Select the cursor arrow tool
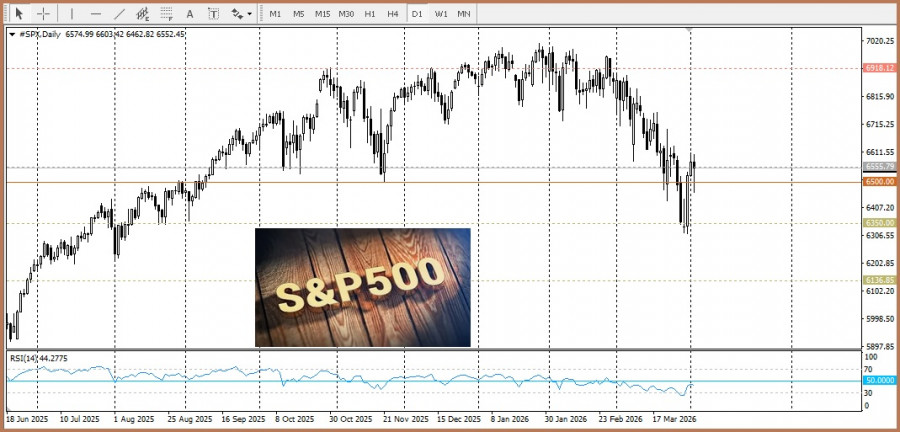Screen dimensions: 900x432 [19, 13]
